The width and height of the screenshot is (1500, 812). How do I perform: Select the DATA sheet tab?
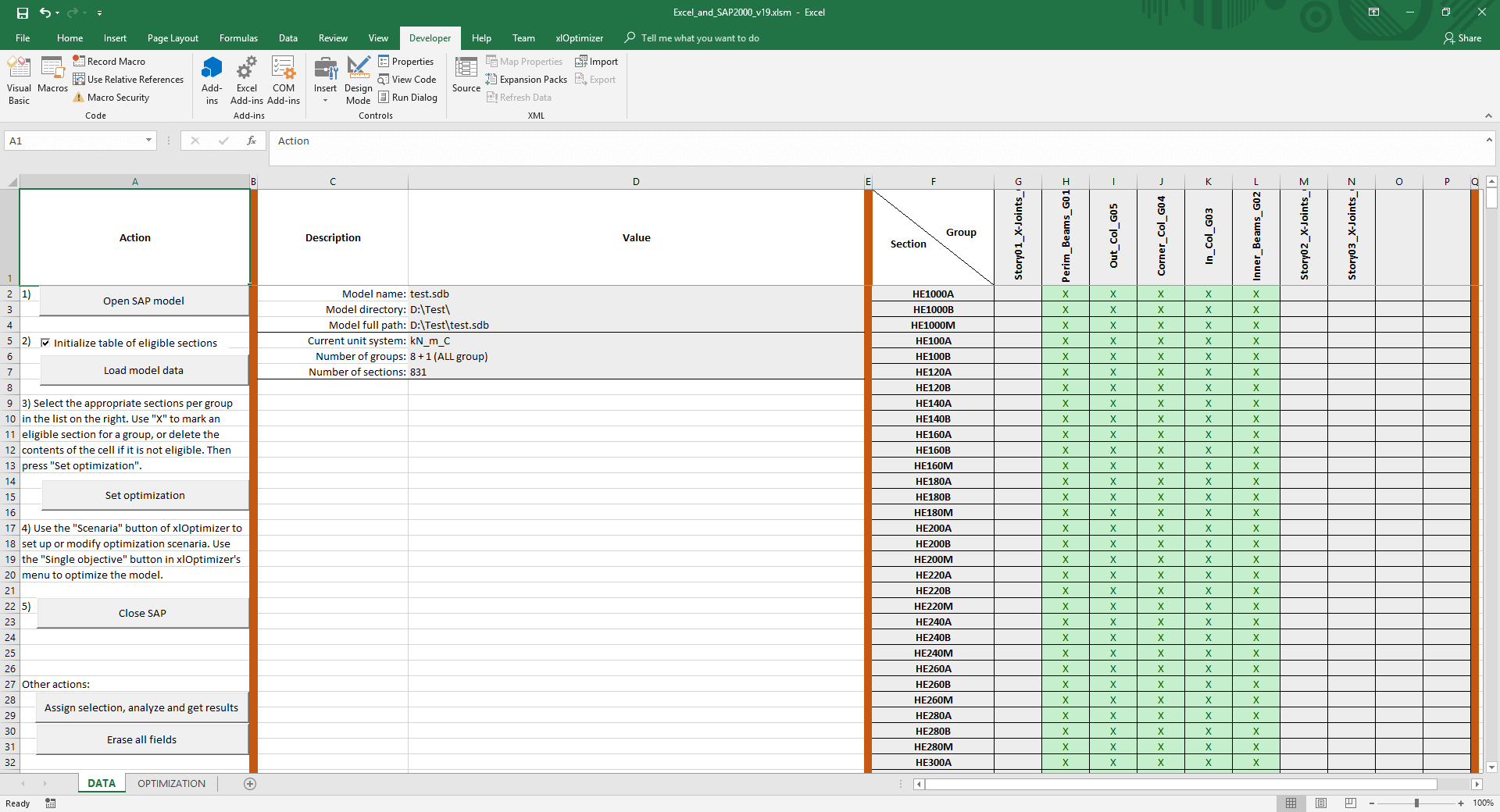click(102, 784)
